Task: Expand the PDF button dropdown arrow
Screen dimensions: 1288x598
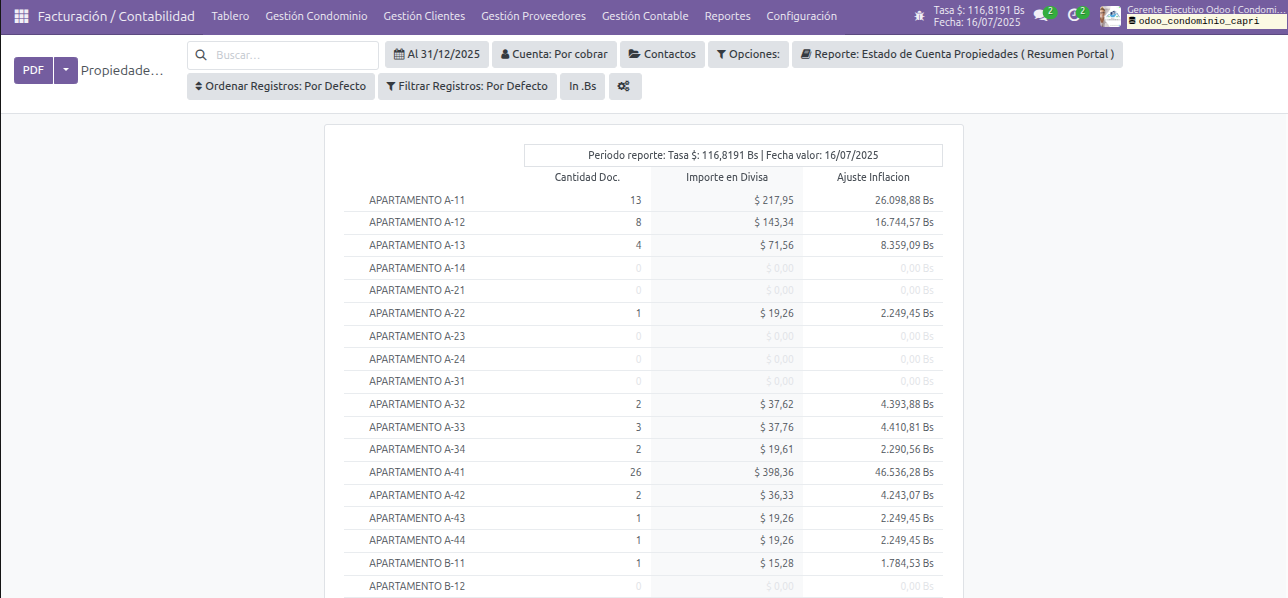Action: [65, 70]
